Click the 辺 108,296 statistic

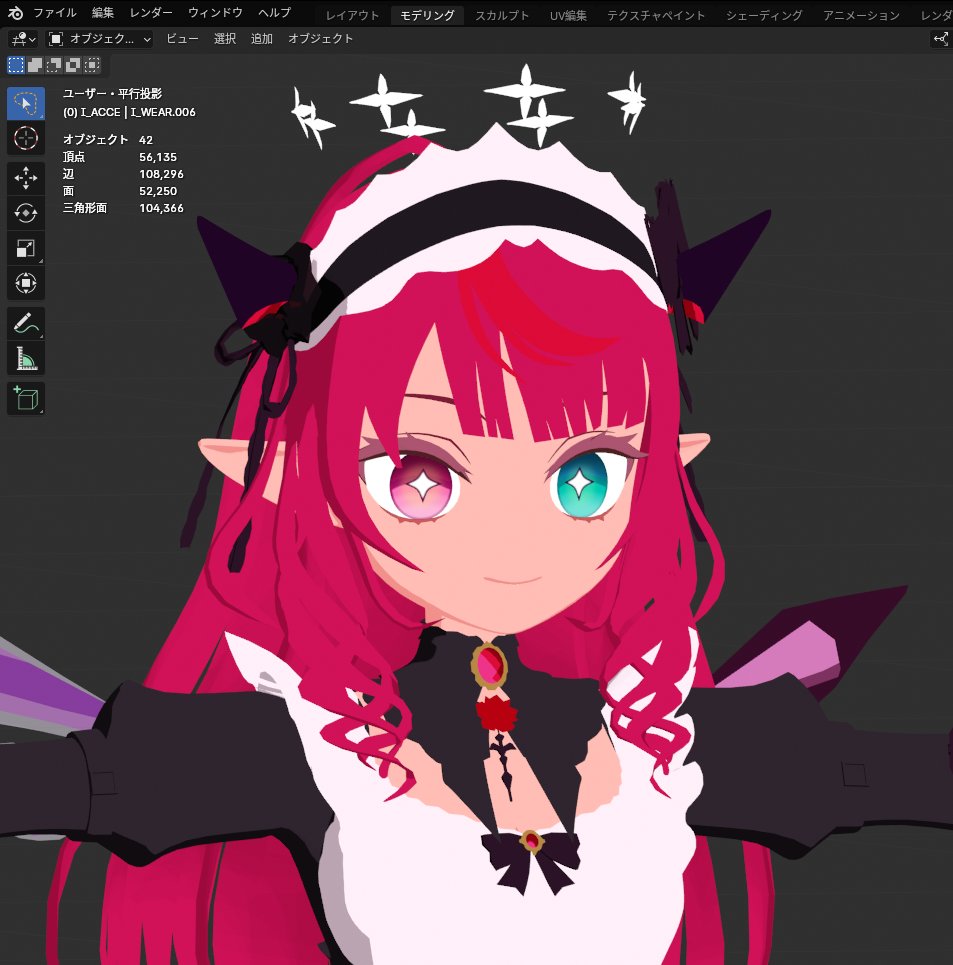click(123, 174)
